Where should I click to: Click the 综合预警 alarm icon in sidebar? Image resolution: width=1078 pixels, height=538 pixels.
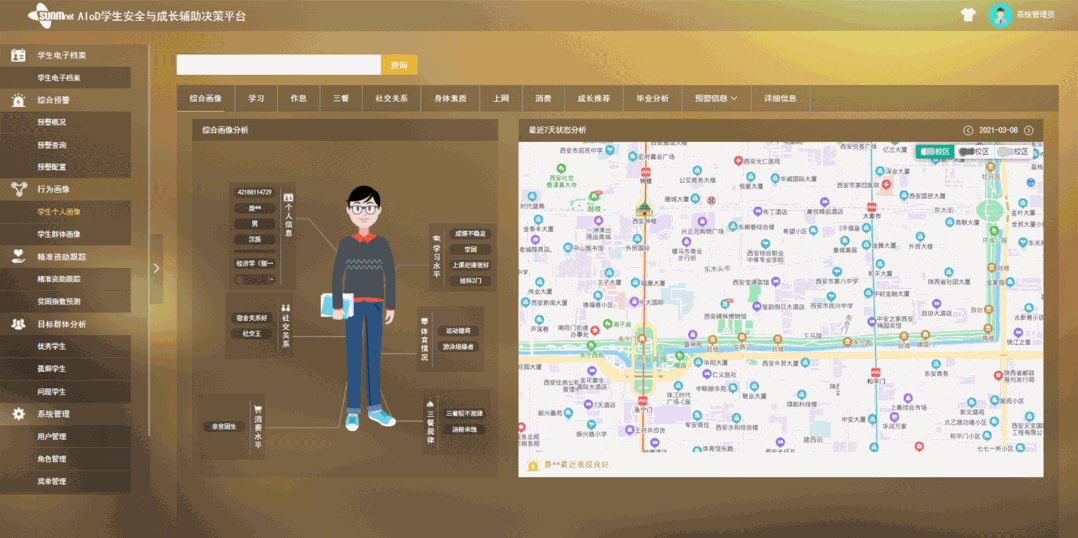tap(18, 100)
